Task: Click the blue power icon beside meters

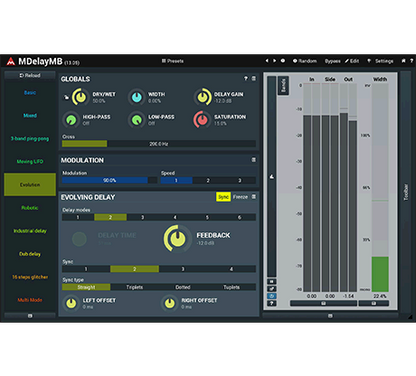Action: tap(272, 296)
